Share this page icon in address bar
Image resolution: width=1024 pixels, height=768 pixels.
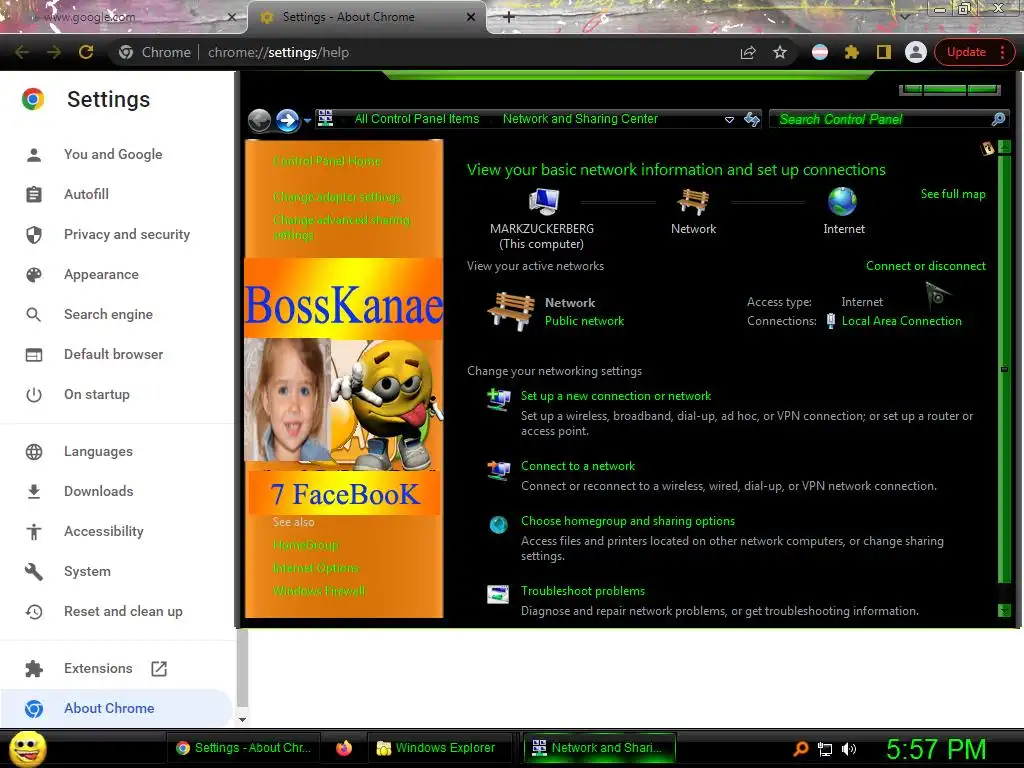coord(748,52)
